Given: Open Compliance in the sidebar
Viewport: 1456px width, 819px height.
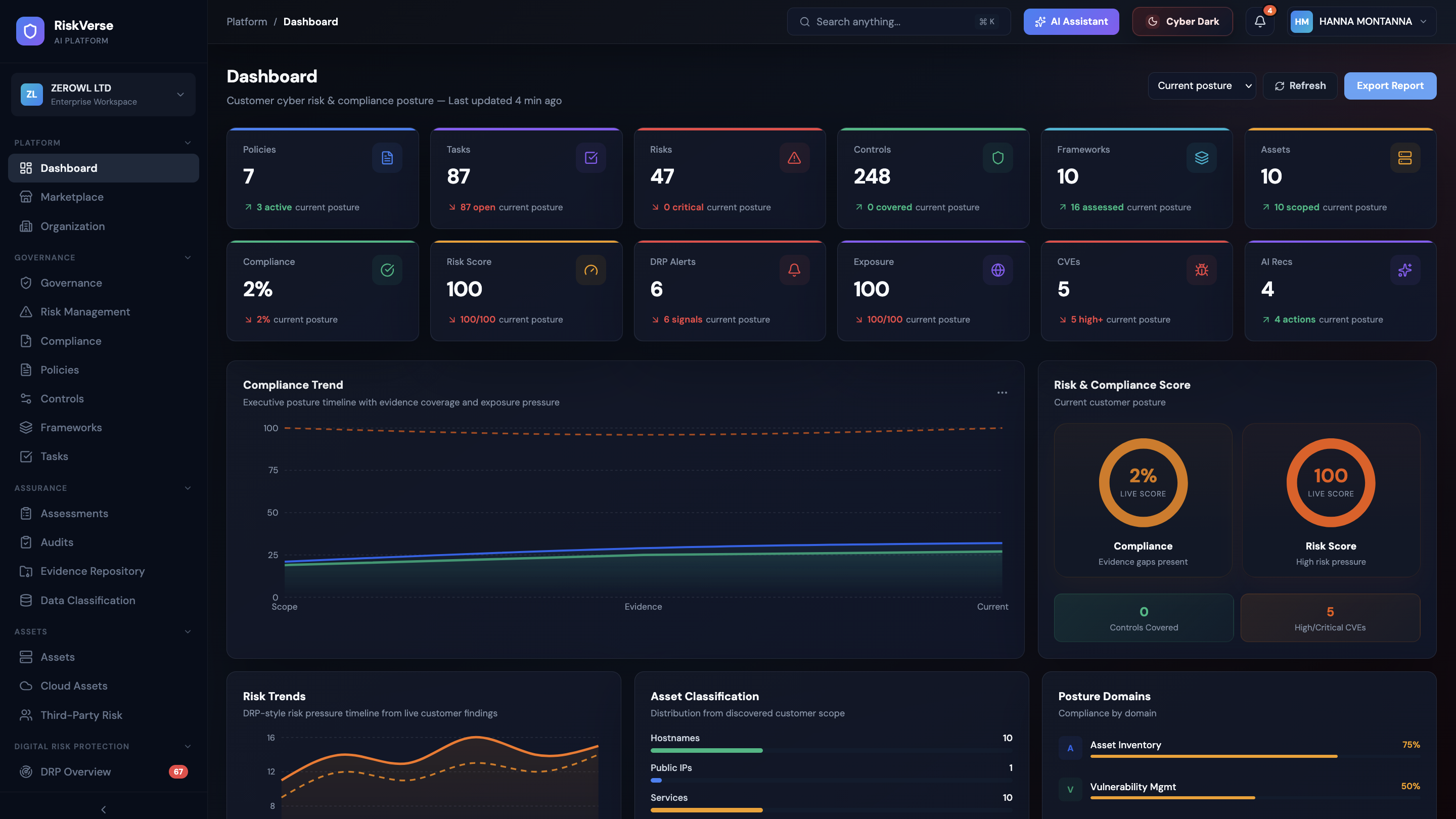Looking at the screenshot, I should pos(104,341).
